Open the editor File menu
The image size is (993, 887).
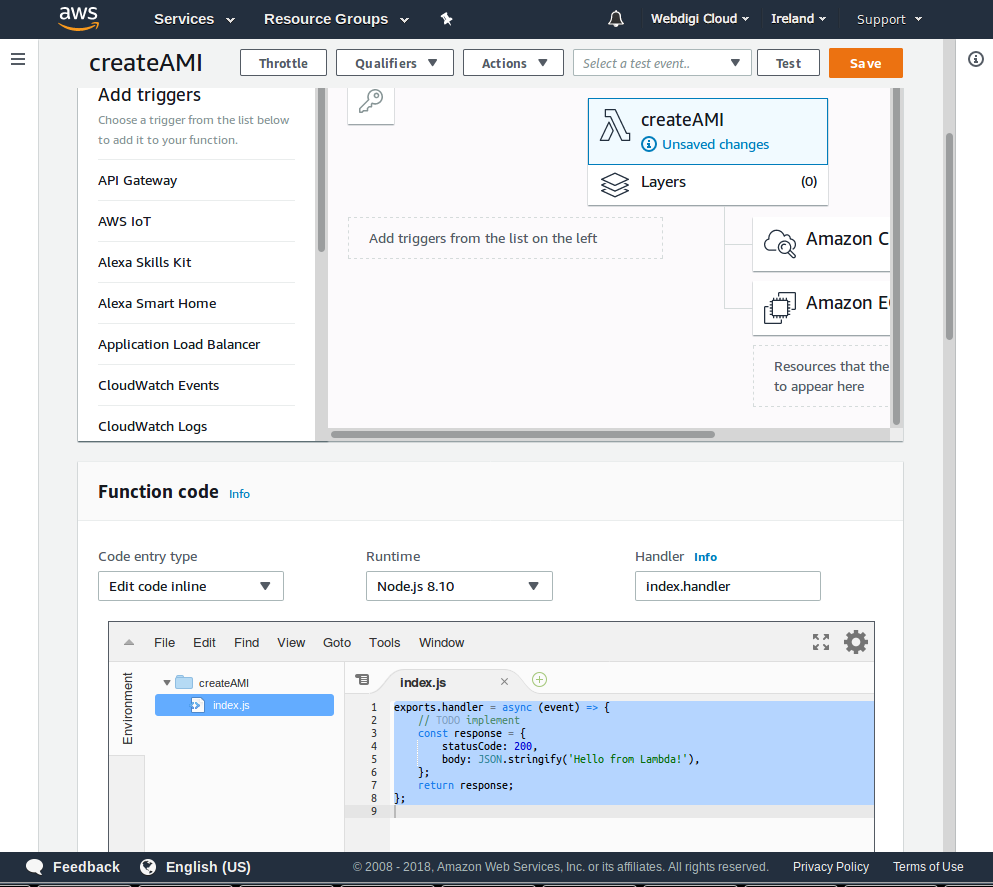click(x=165, y=643)
